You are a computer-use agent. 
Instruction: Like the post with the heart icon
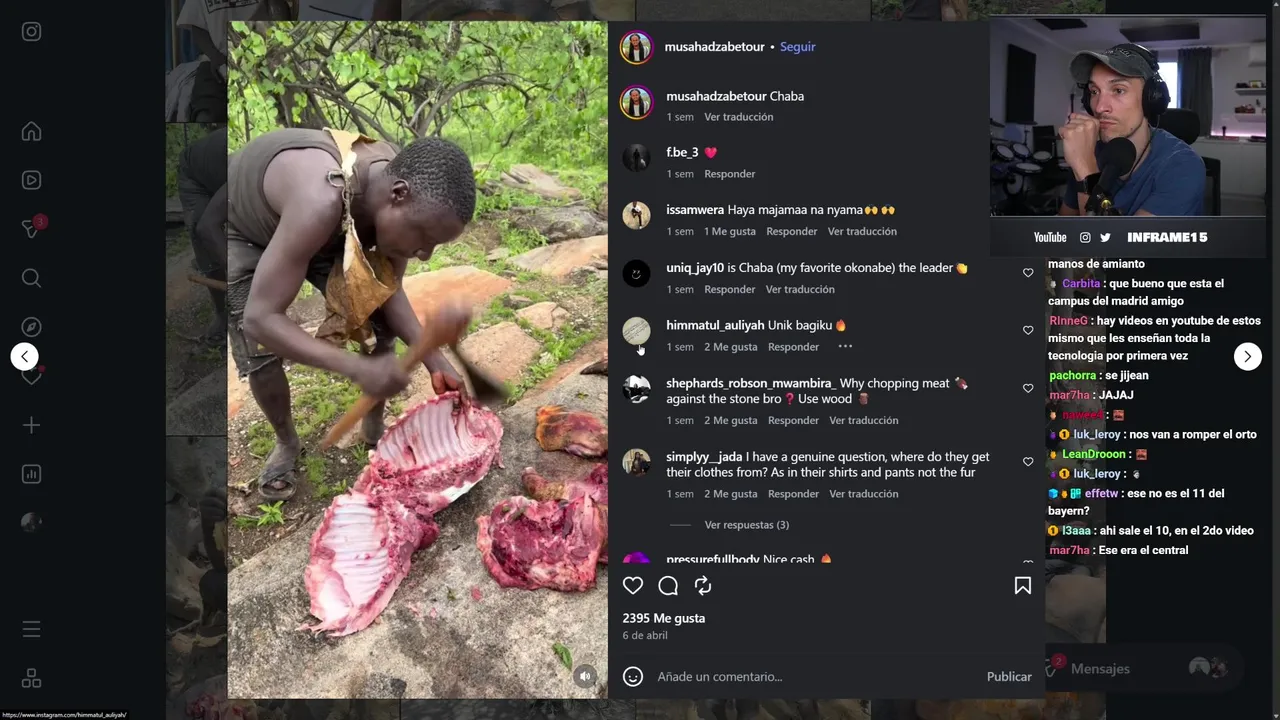633,586
